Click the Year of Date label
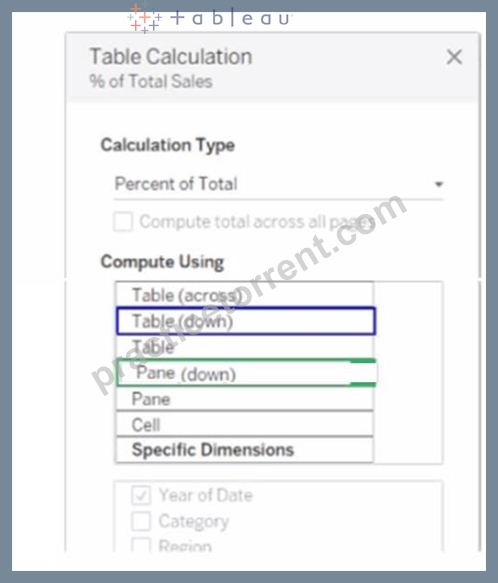The width and height of the screenshot is (498, 583). (x=206, y=495)
